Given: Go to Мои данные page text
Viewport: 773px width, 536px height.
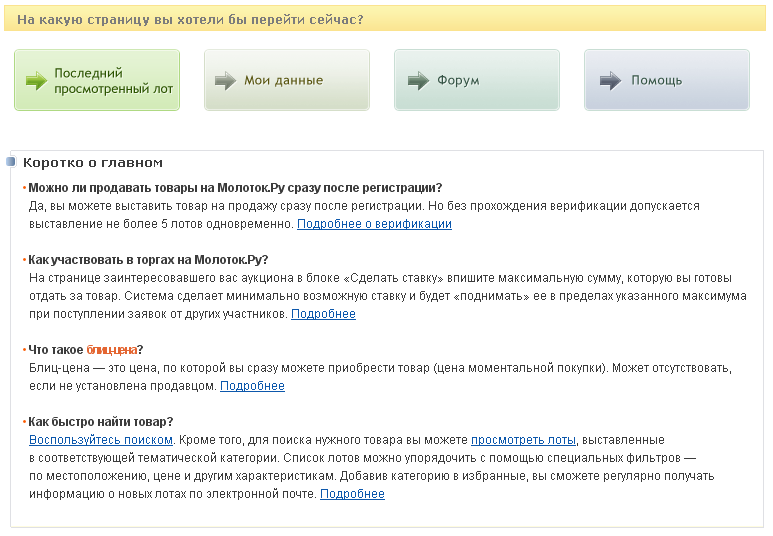Looking at the screenshot, I should pyautogui.click(x=283, y=80).
